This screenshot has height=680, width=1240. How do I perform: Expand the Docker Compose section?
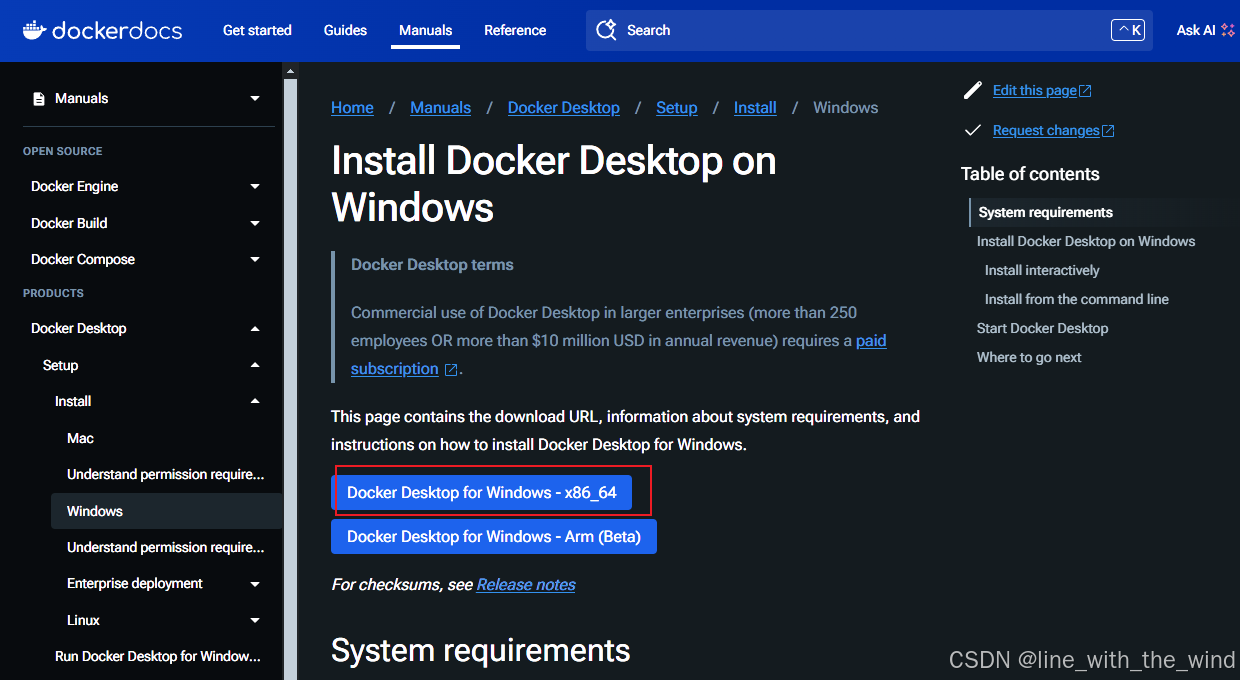[x=255, y=259]
